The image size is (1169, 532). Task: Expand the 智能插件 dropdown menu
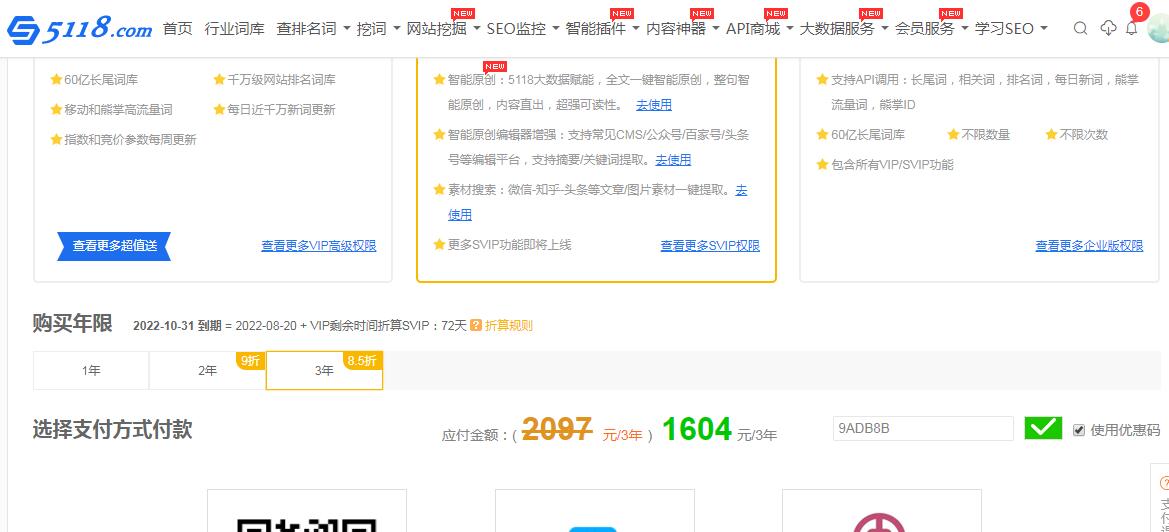click(x=602, y=28)
